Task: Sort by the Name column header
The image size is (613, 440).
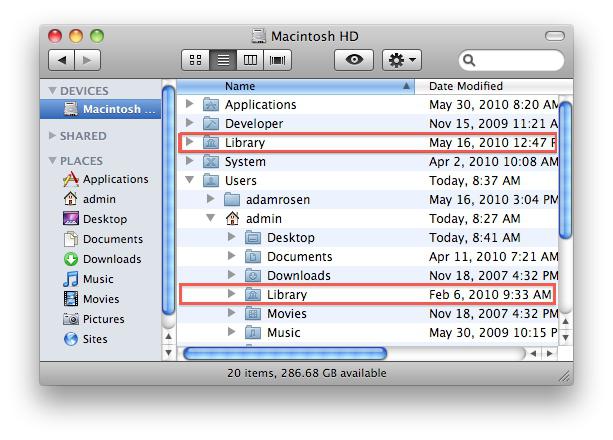Action: click(x=295, y=86)
